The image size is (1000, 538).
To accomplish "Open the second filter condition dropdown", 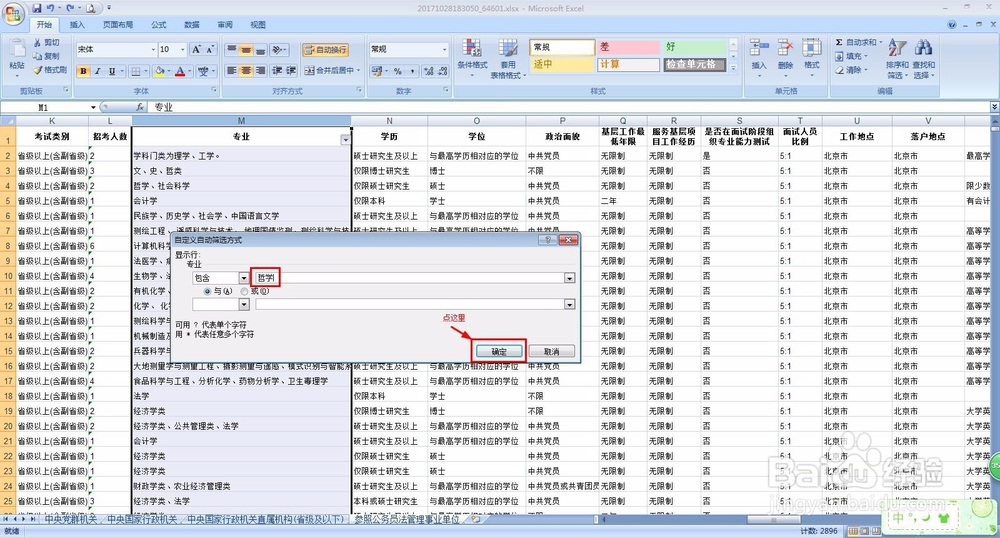I will click(x=244, y=305).
